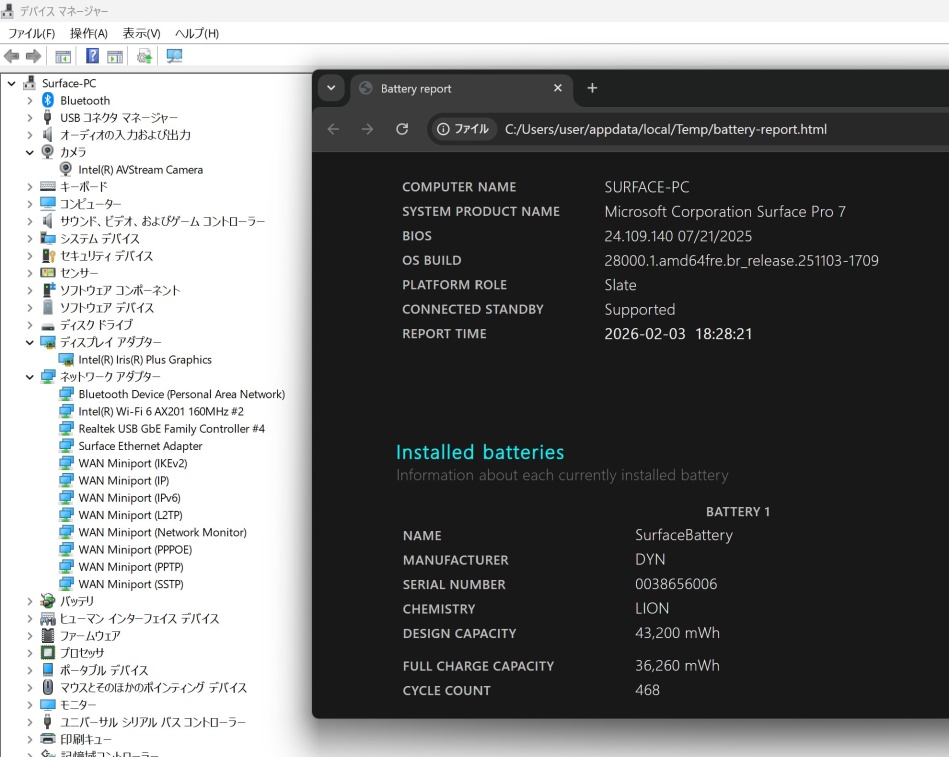Collapse the カメラ device category
949x757 pixels.
point(30,152)
